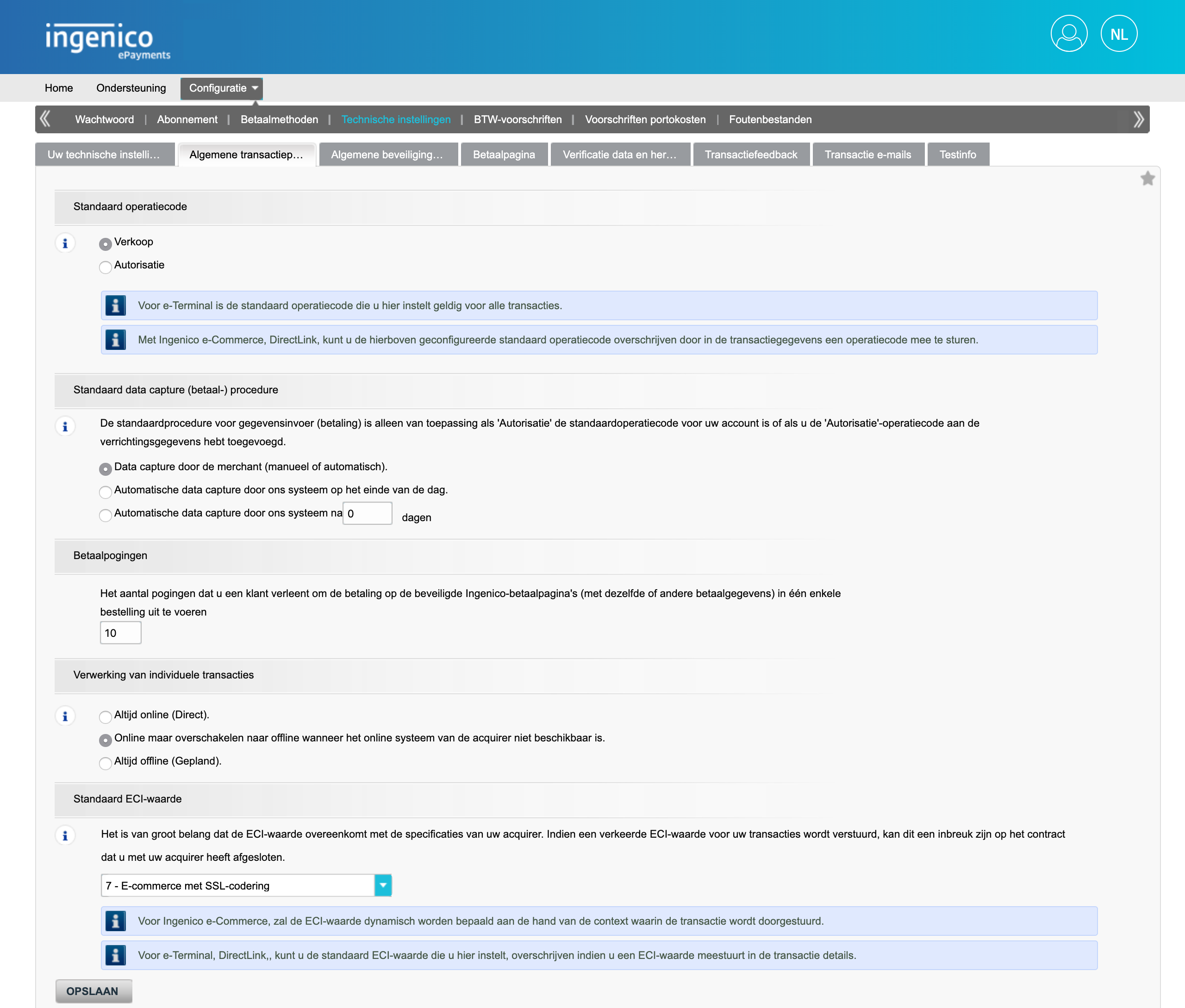Viewport: 1185px width, 1008px height.
Task: Switch to Verificatie data en herkomst tab
Action: pos(620,154)
